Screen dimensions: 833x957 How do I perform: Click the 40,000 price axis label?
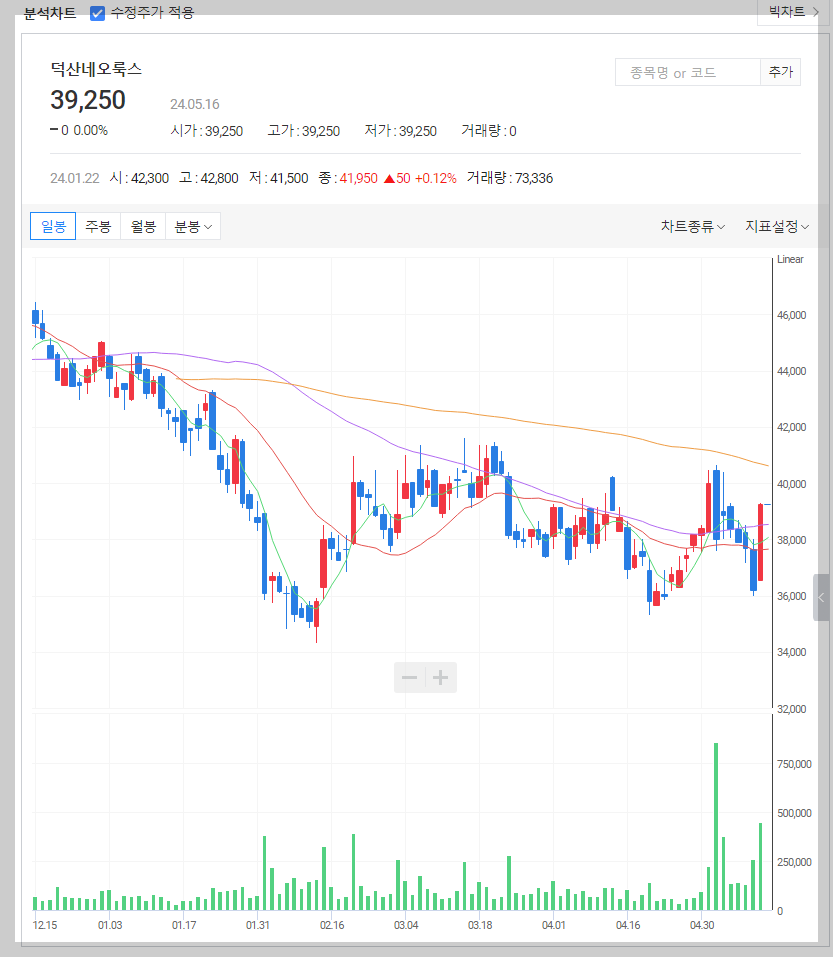(x=792, y=484)
